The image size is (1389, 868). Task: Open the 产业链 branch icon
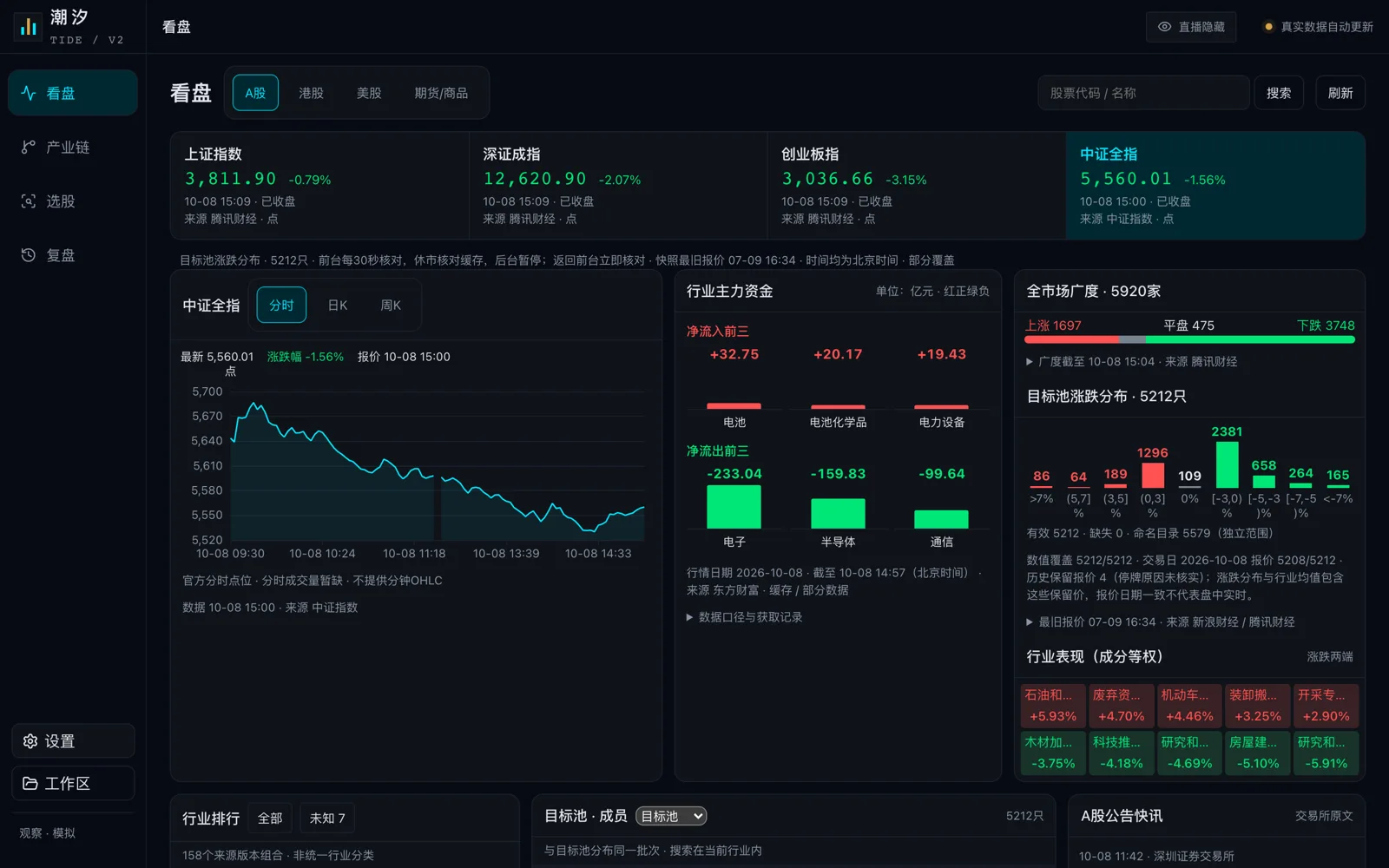pyautogui.click(x=29, y=148)
